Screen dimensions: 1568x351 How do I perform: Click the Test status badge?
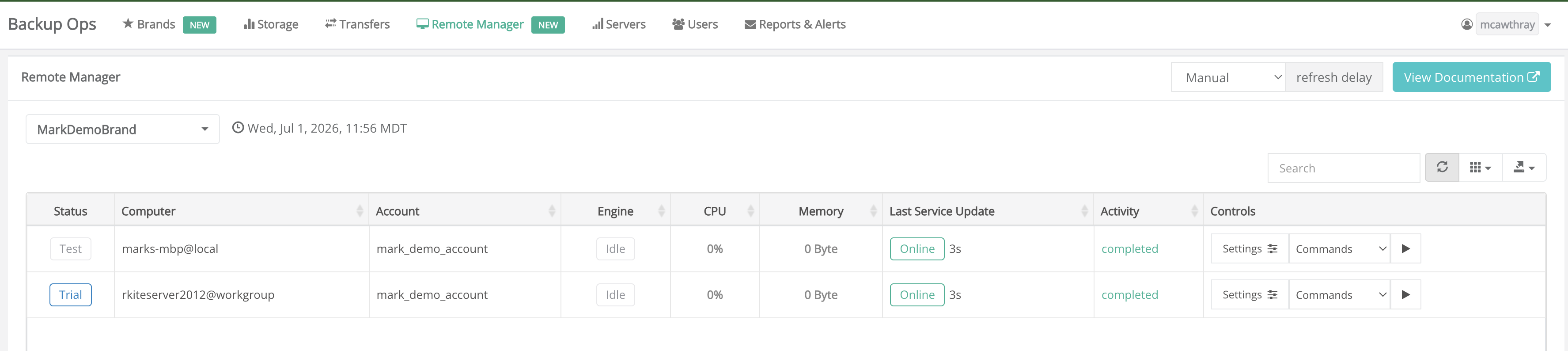click(x=71, y=248)
